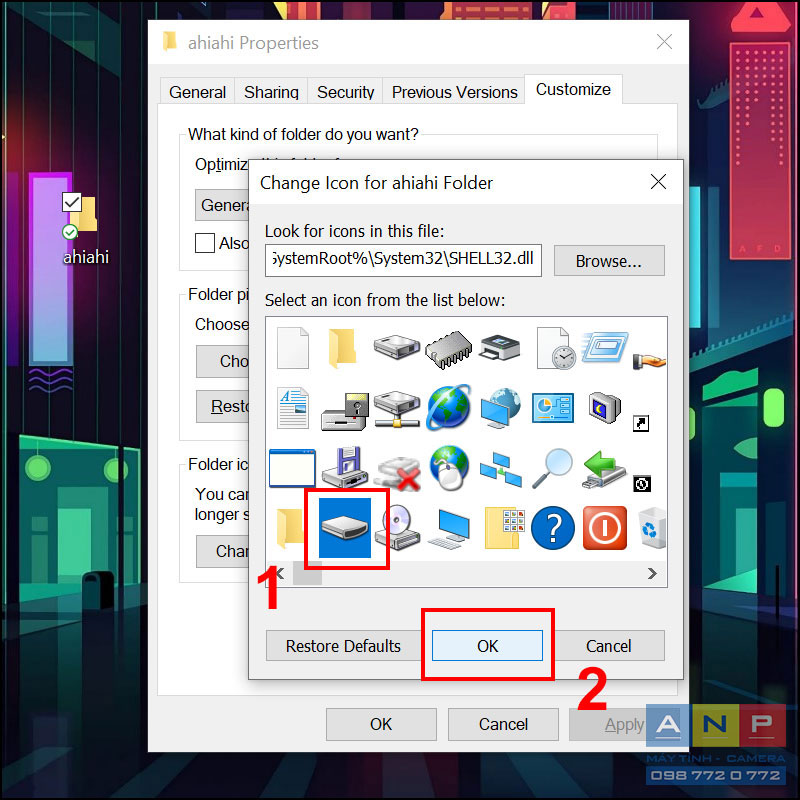Click the icon list scroll left arrow

[x=280, y=573]
